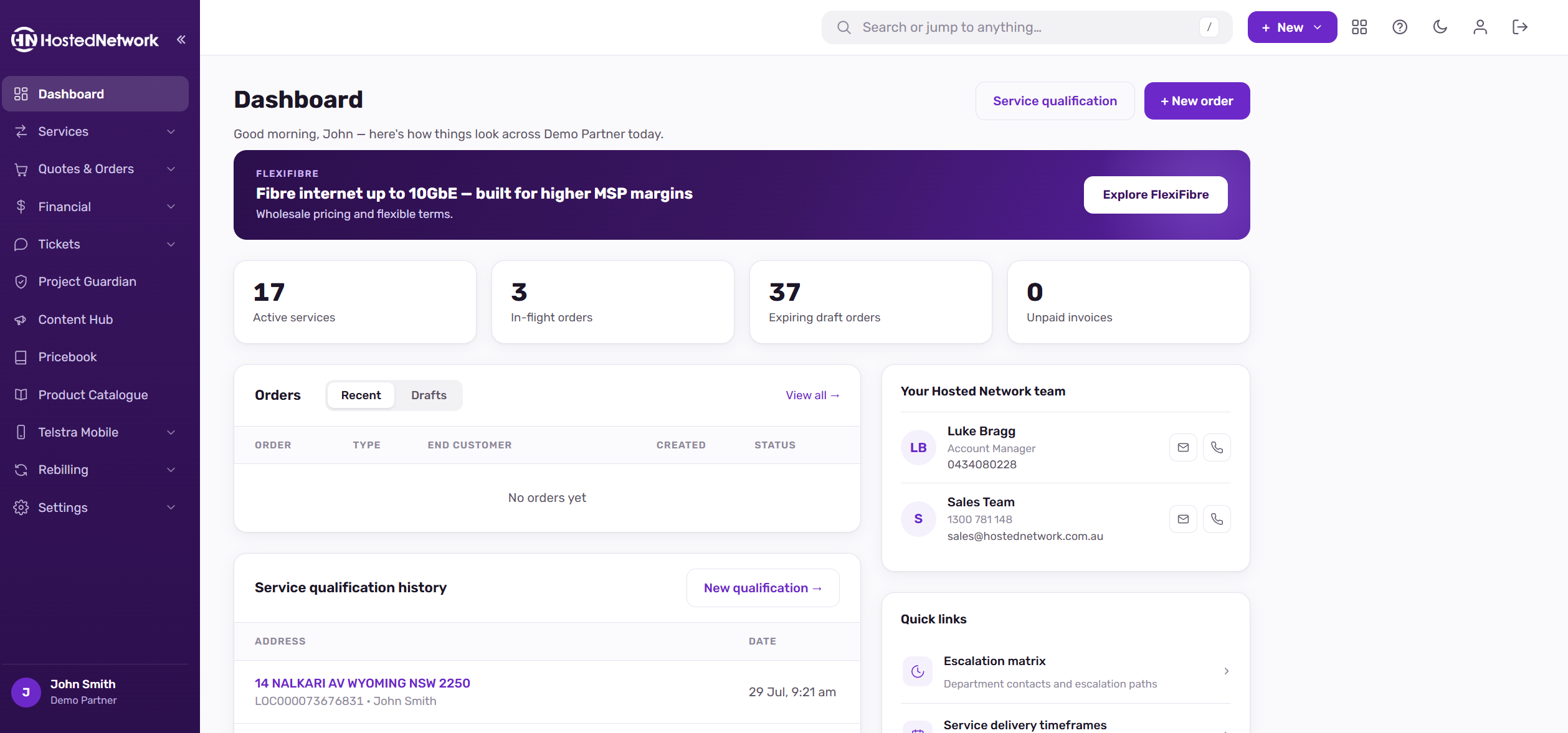The height and width of the screenshot is (733, 1568).
Task: Click the Settings gear icon in sidebar
Action: point(21,508)
